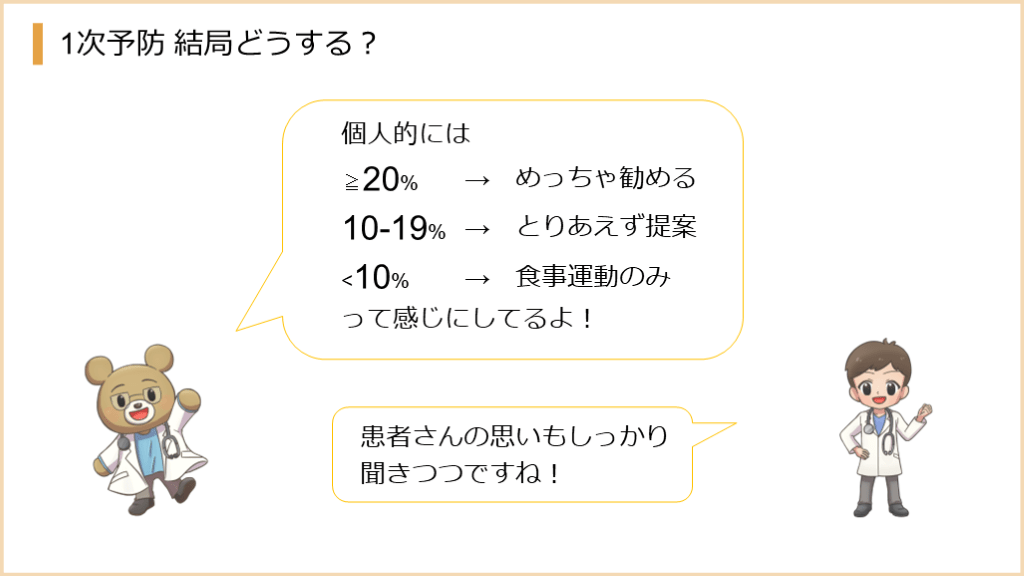Click the text 個人的には

(x=405, y=133)
